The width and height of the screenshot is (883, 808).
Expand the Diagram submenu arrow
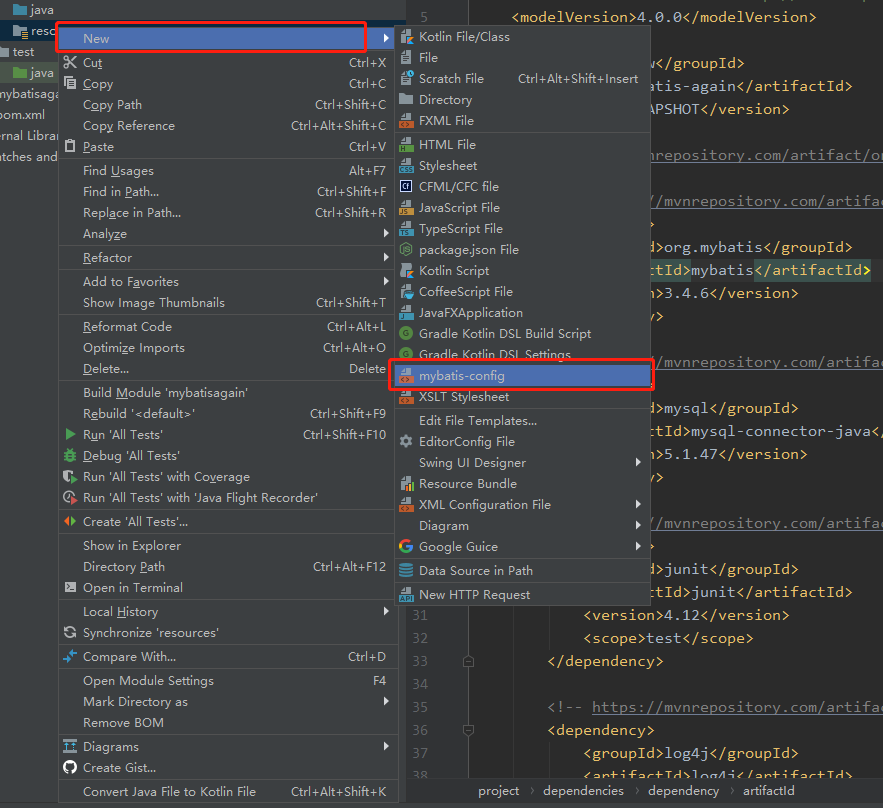(638, 525)
